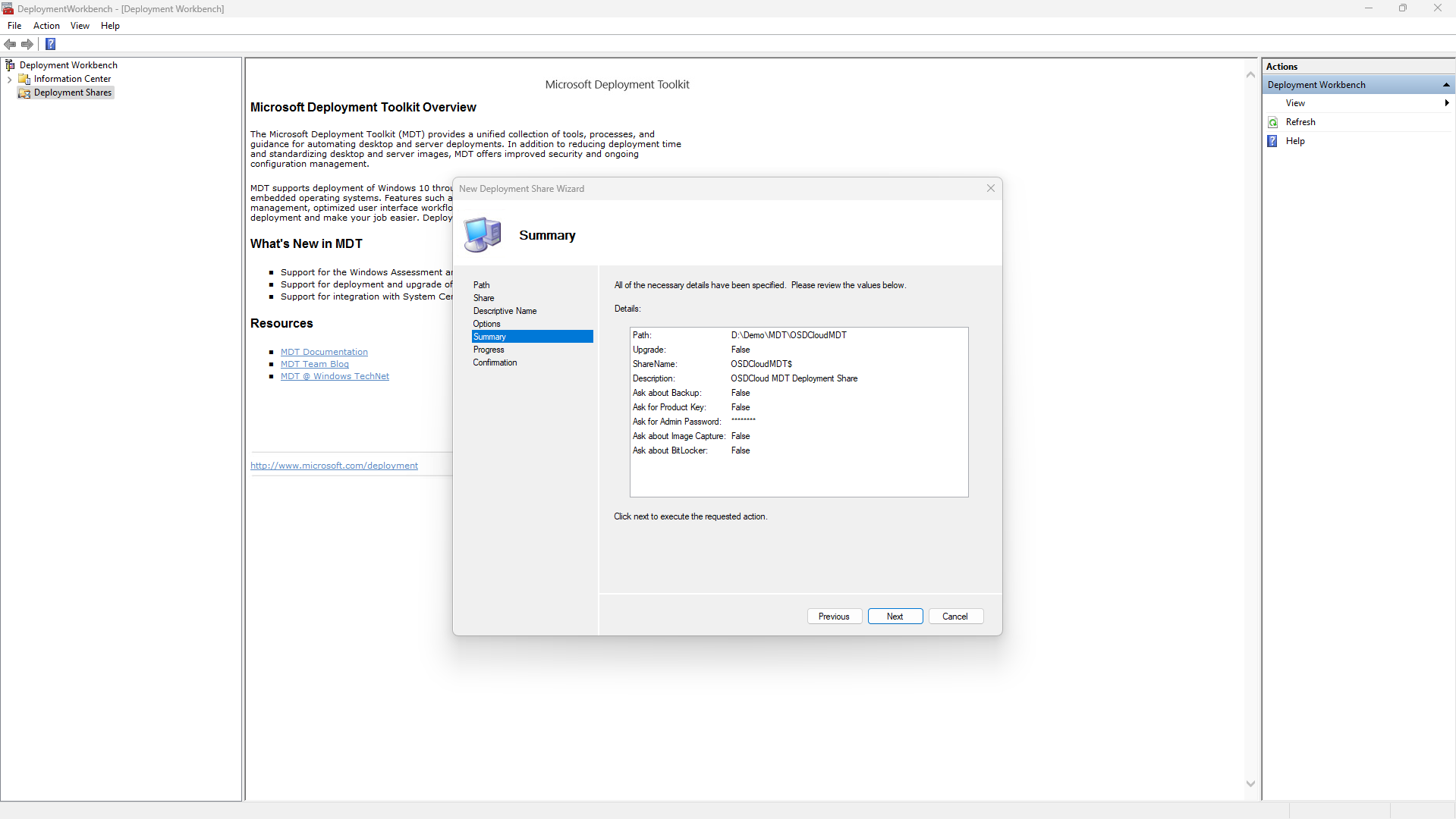Close the New Deployment Share Wizard dialog
The height and width of the screenshot is (819, 1456).
pyautogui.click(x=990, y=188)
